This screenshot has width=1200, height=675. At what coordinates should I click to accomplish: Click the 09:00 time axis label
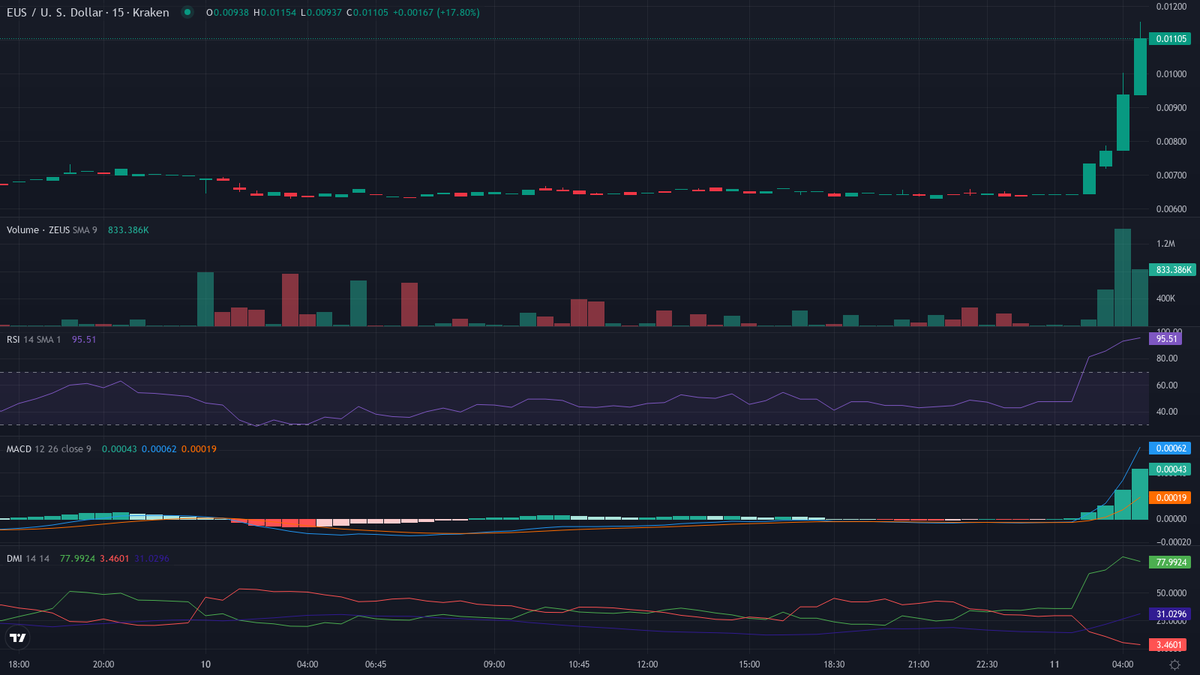click(x=493, y=664)
